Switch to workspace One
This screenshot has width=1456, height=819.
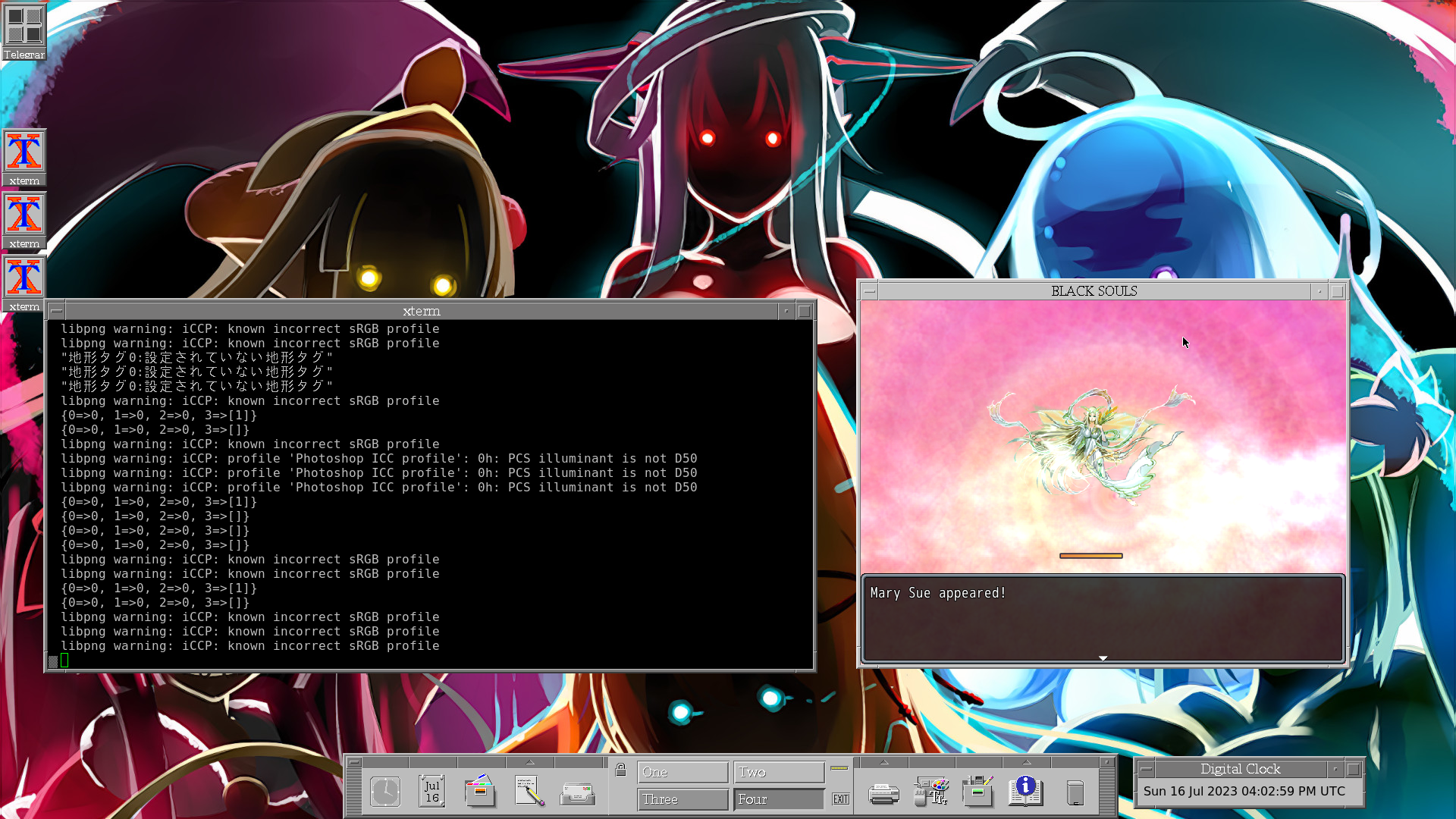point(683,772)
